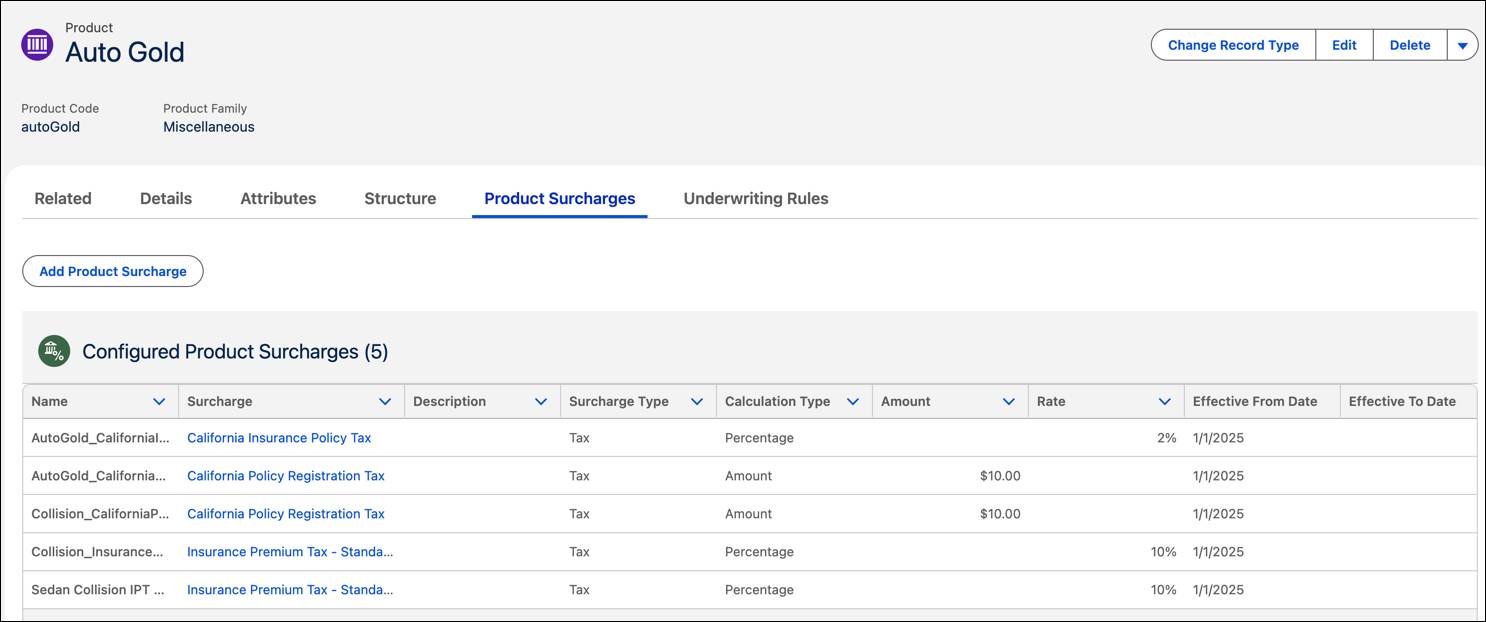1486x622 pixels.
Task: Click the green Configured Product Surcharges icon
Action: tap(54, 351)
